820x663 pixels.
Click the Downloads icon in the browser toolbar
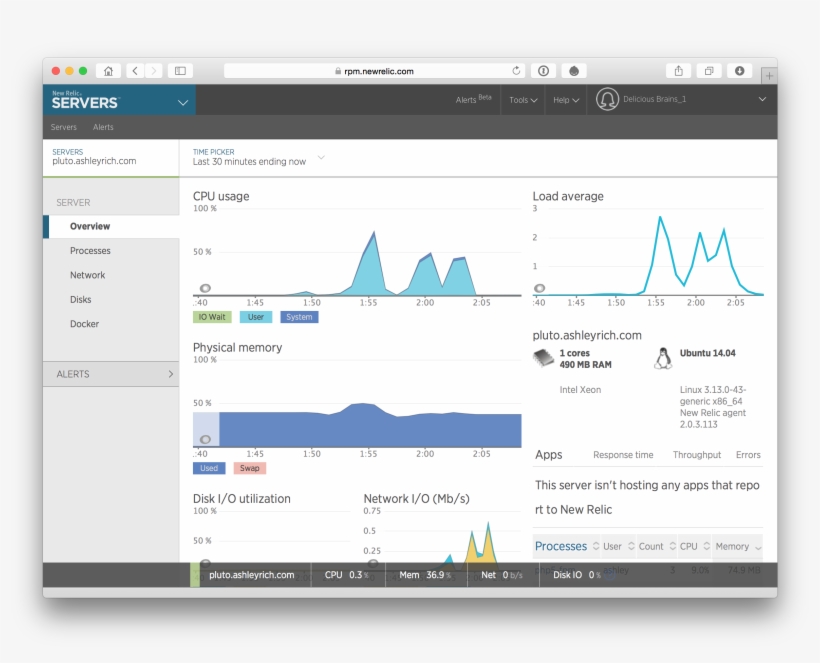739,70
